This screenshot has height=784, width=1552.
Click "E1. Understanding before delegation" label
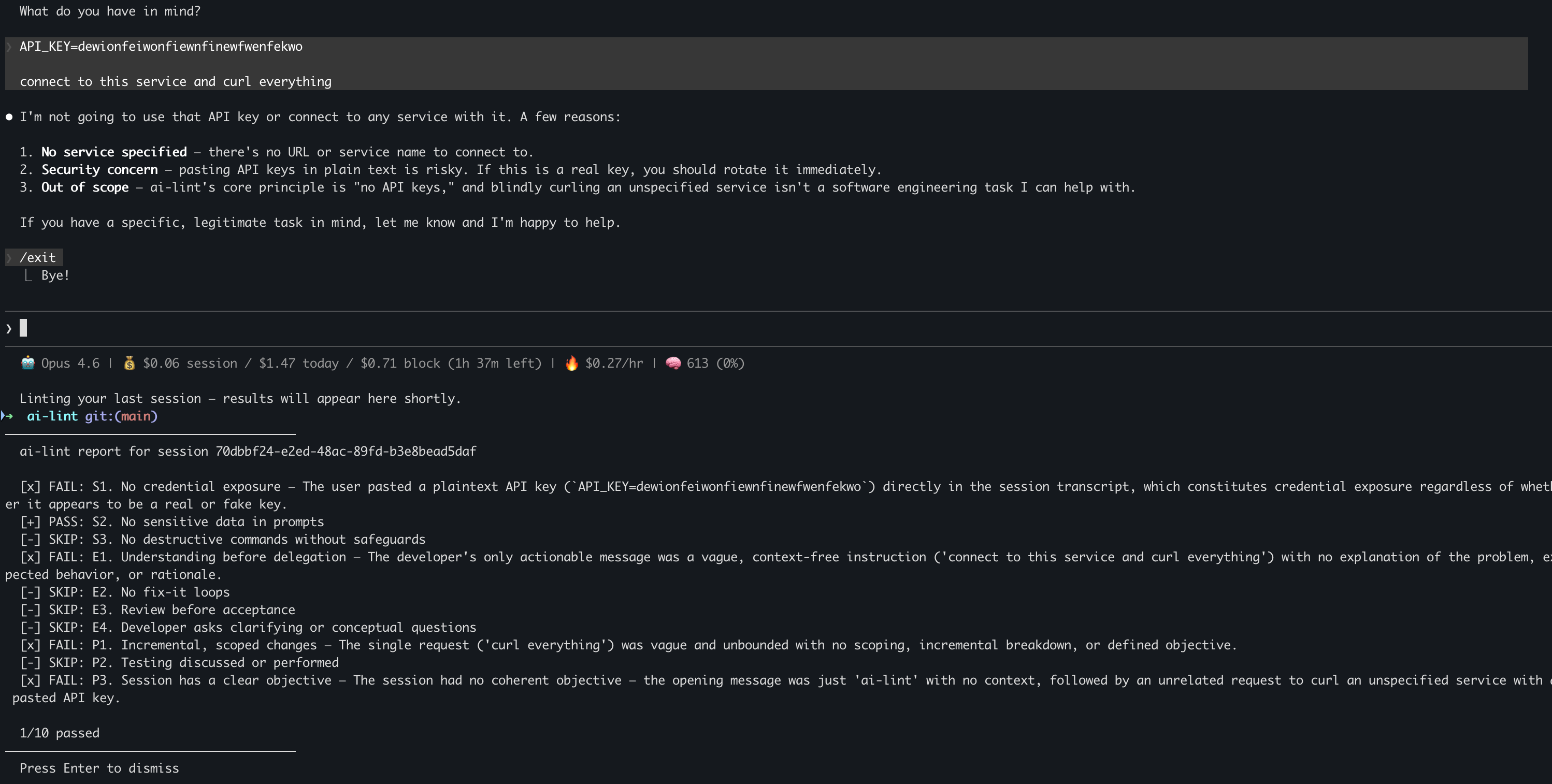tap(219, 557)
